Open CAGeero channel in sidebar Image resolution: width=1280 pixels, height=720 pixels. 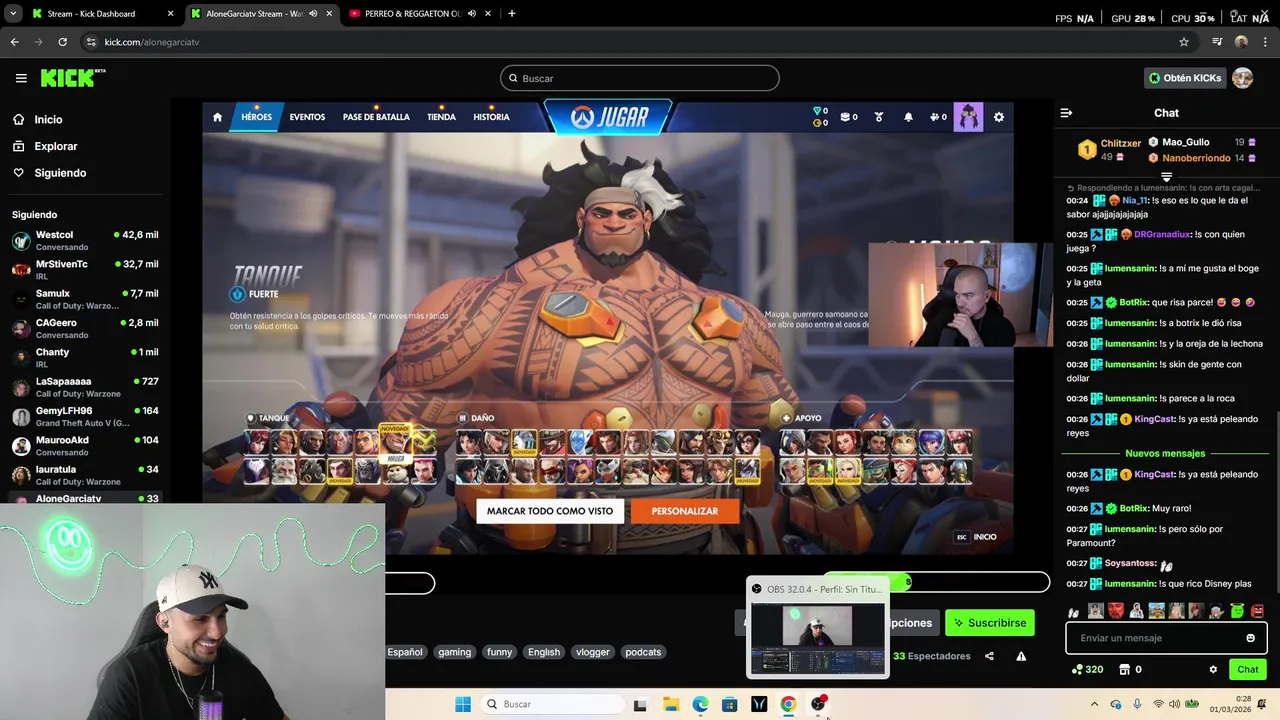(x=85, y=328)
